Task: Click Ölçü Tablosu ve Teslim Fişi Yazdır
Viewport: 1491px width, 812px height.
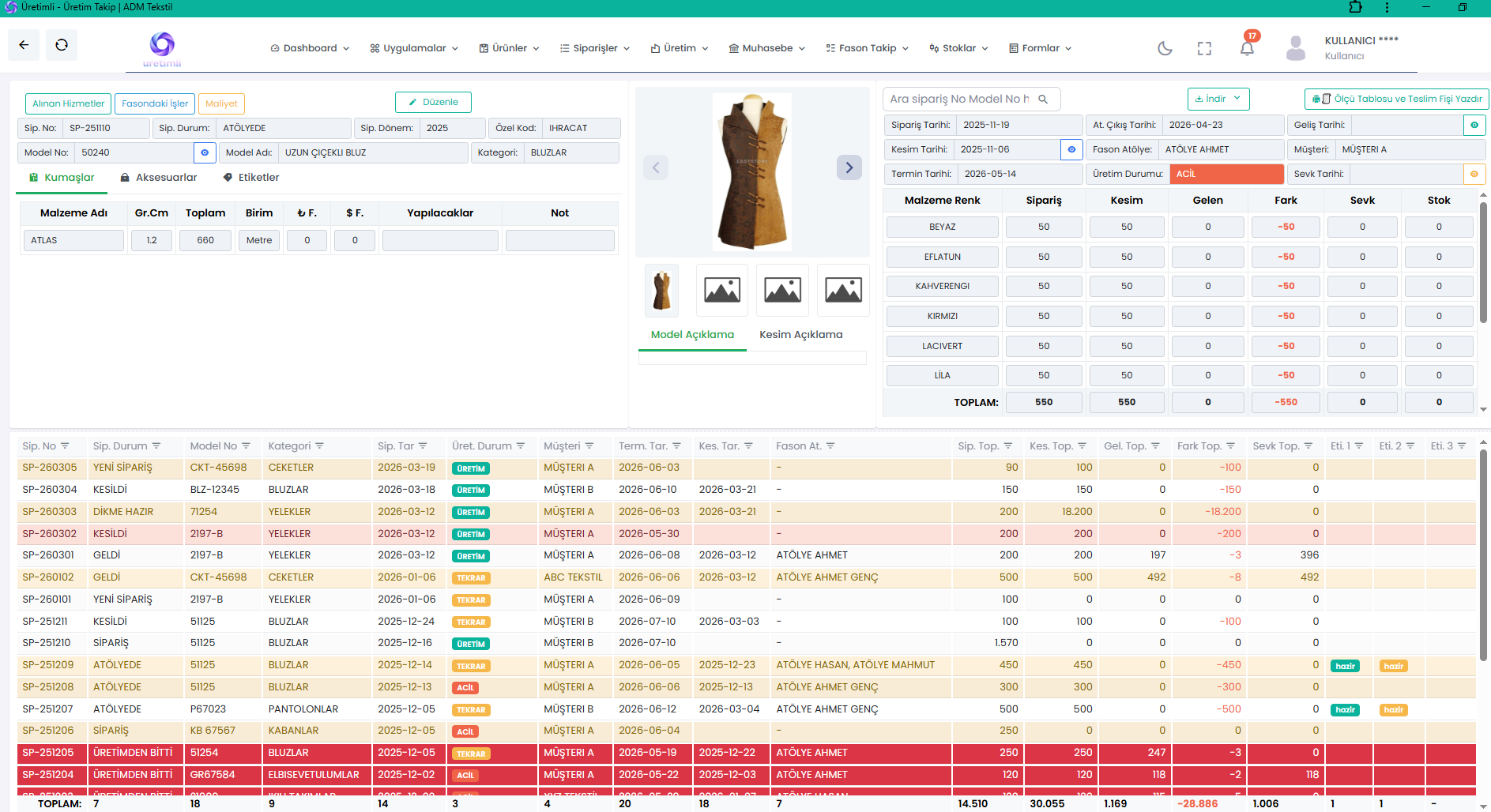Action: (x=1396, y=99)
